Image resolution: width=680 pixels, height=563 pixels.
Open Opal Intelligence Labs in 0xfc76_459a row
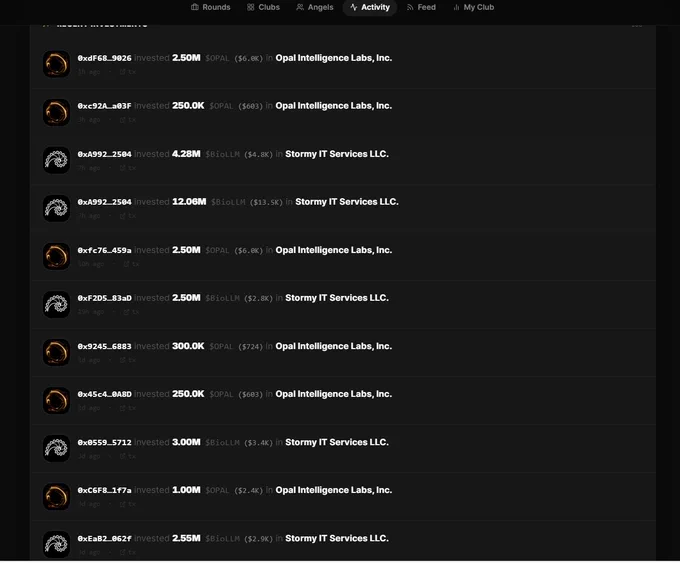click(333, 250)
